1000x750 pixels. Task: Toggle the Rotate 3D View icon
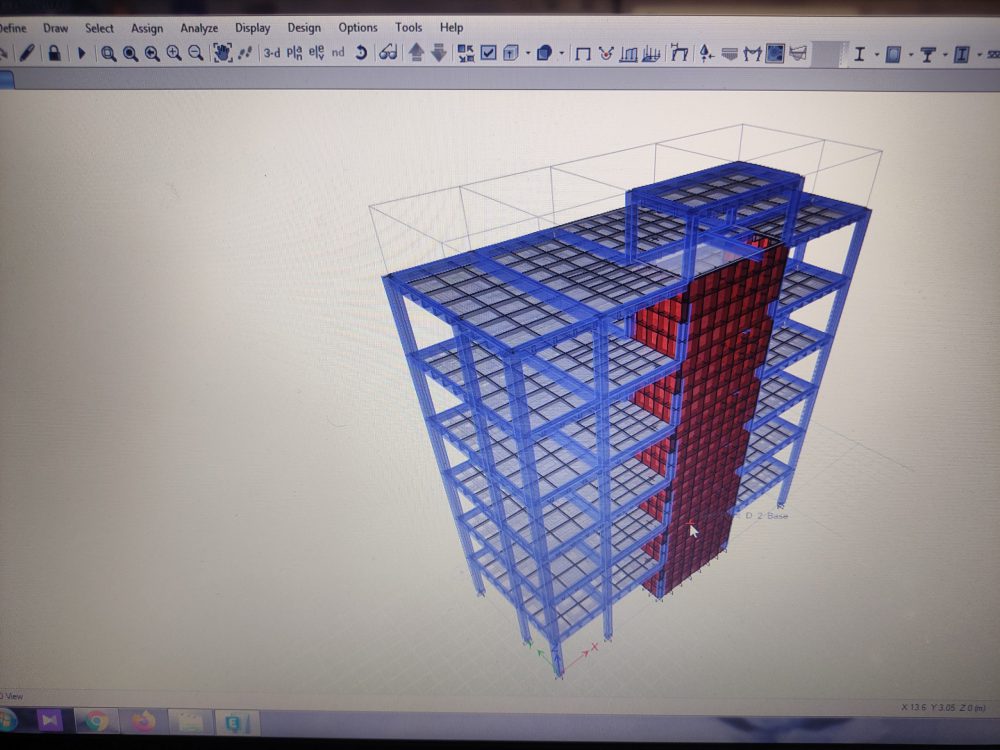[360, 54]
